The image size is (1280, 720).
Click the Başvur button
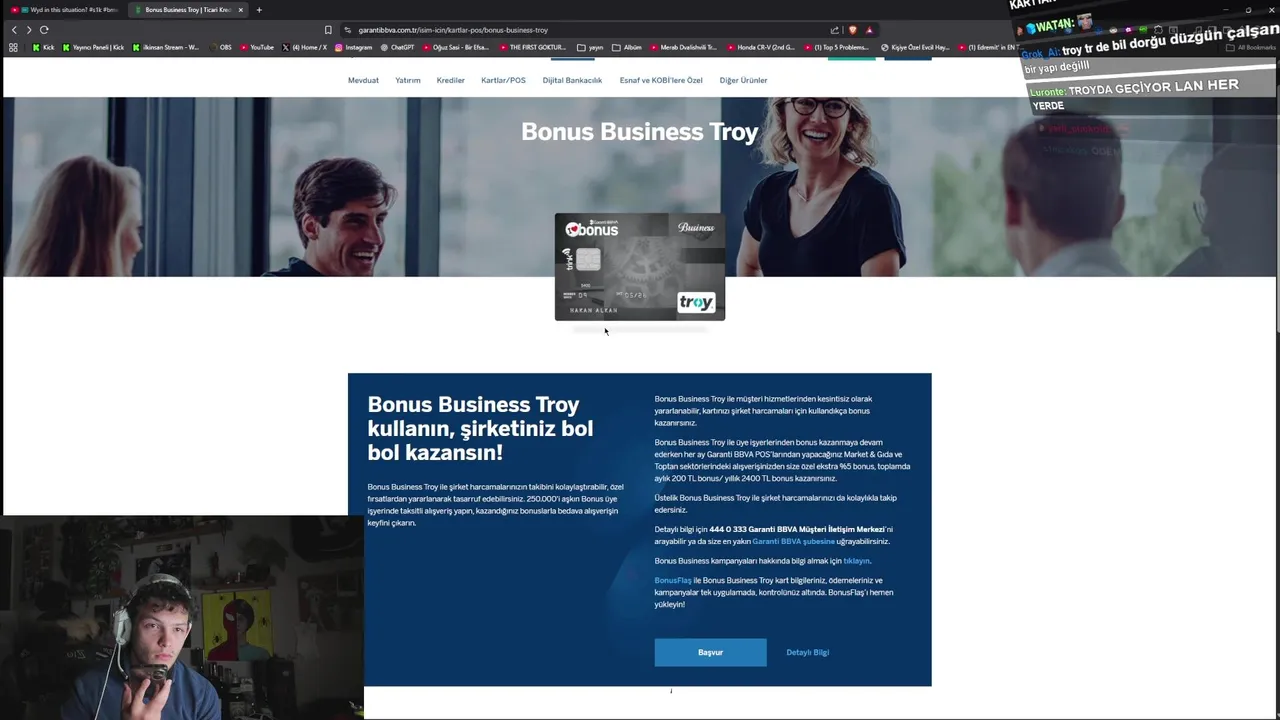click(x=710, y=652)
